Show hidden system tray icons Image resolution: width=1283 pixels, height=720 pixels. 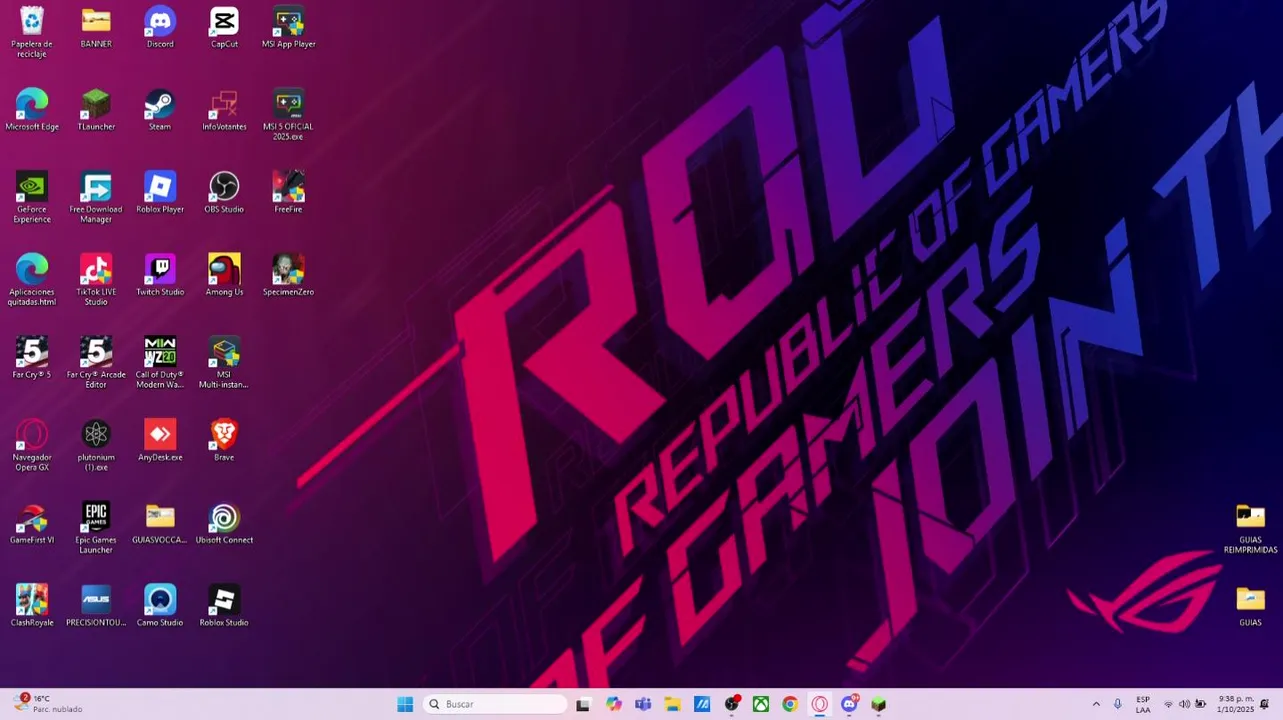1096,704
